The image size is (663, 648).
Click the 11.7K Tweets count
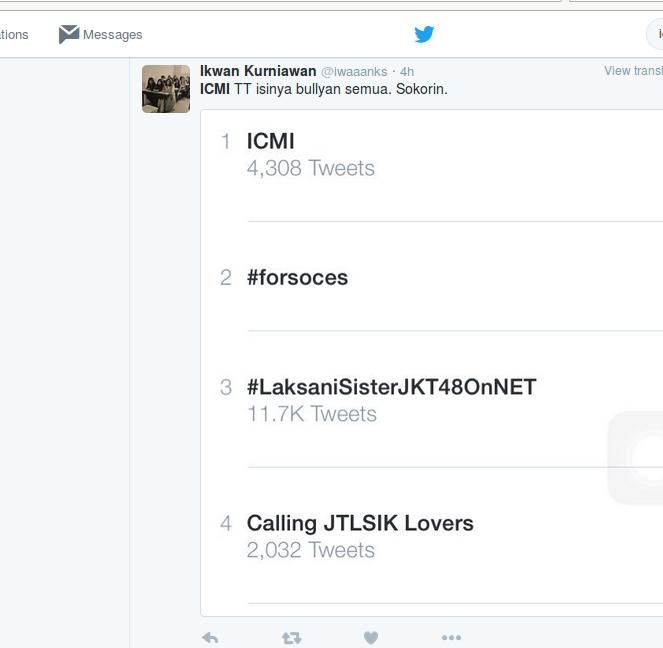(311, 414)
